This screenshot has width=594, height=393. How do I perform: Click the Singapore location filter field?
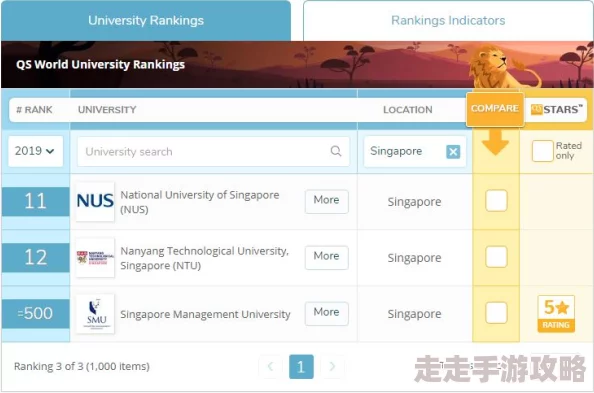pyautogui.click(x=415, y=152)
